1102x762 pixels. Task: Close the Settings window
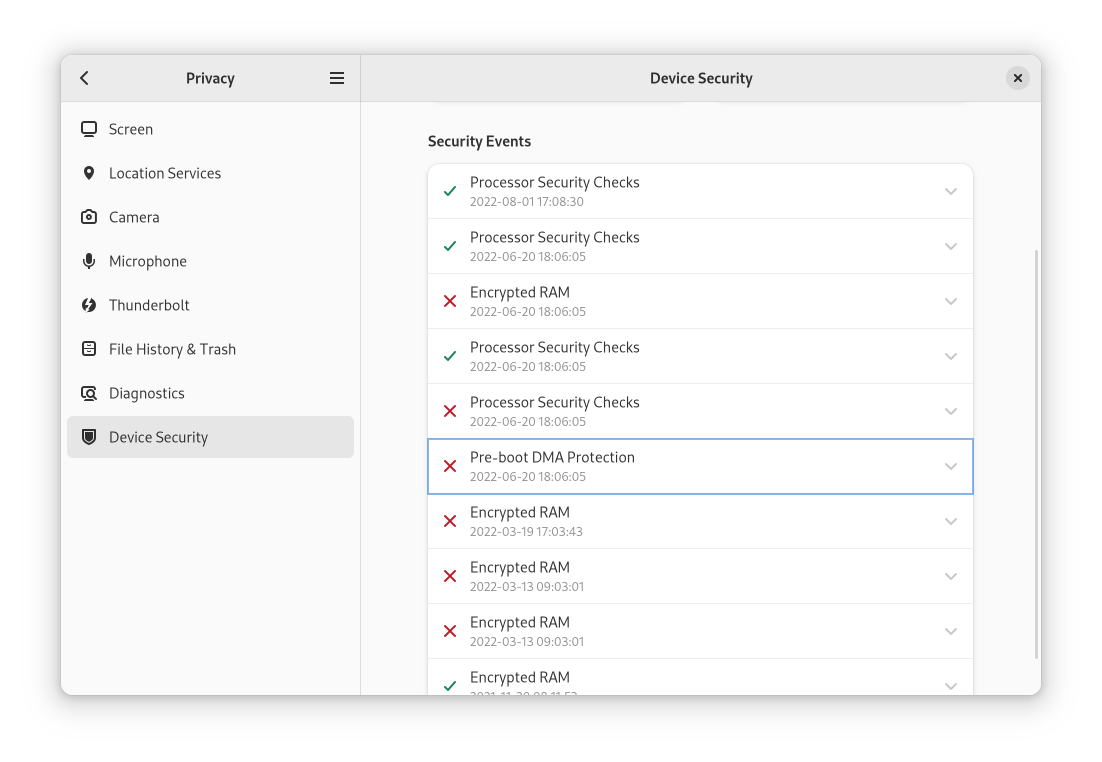[x=1017, y=78]
